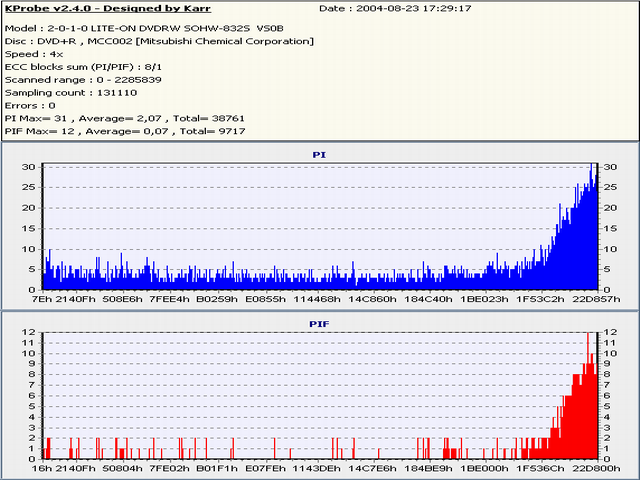Click the '1BE000h' axis label under the PIF chart

coord(484,468)
